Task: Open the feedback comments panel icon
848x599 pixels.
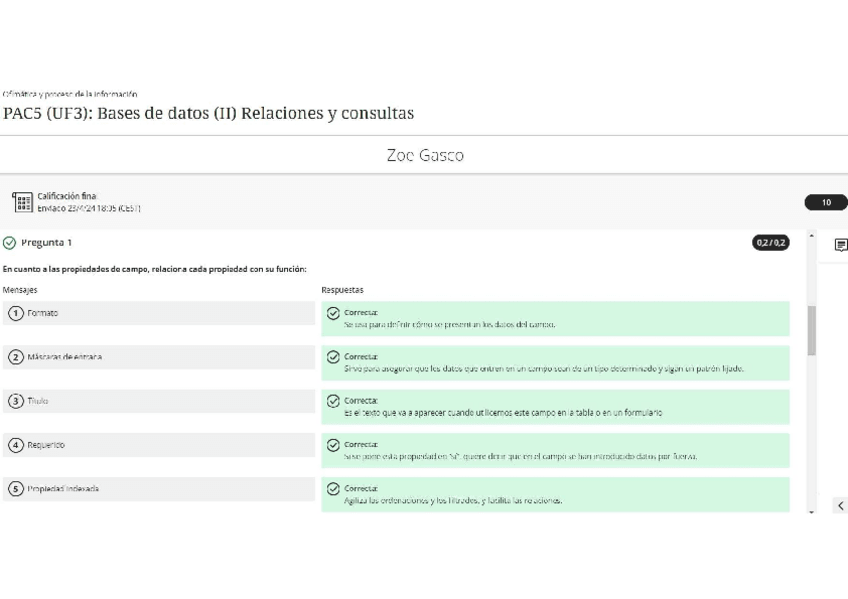Action: (840, 245)
